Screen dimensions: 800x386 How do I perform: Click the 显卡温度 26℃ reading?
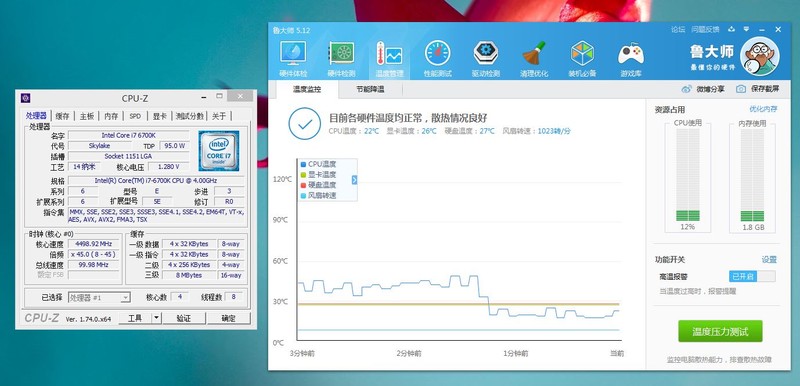click(x=412, y=131)
